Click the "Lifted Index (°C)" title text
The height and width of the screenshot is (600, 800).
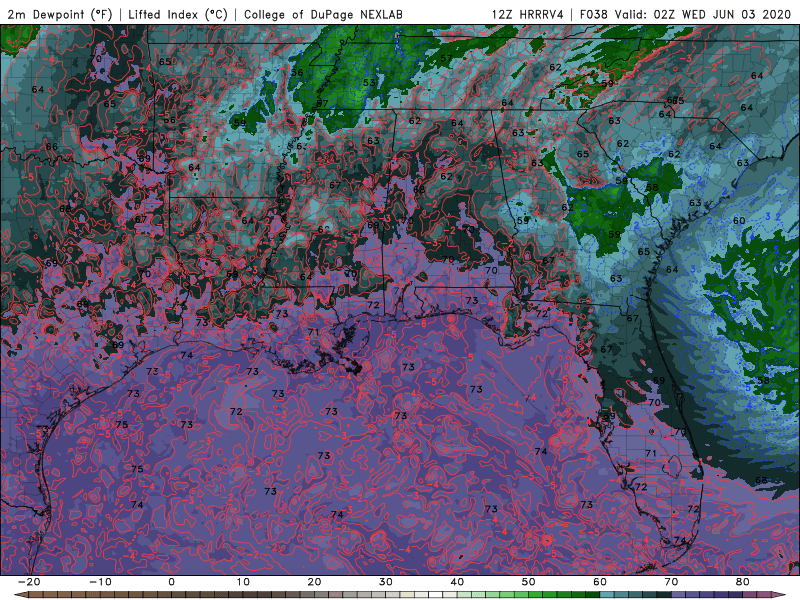178,14
